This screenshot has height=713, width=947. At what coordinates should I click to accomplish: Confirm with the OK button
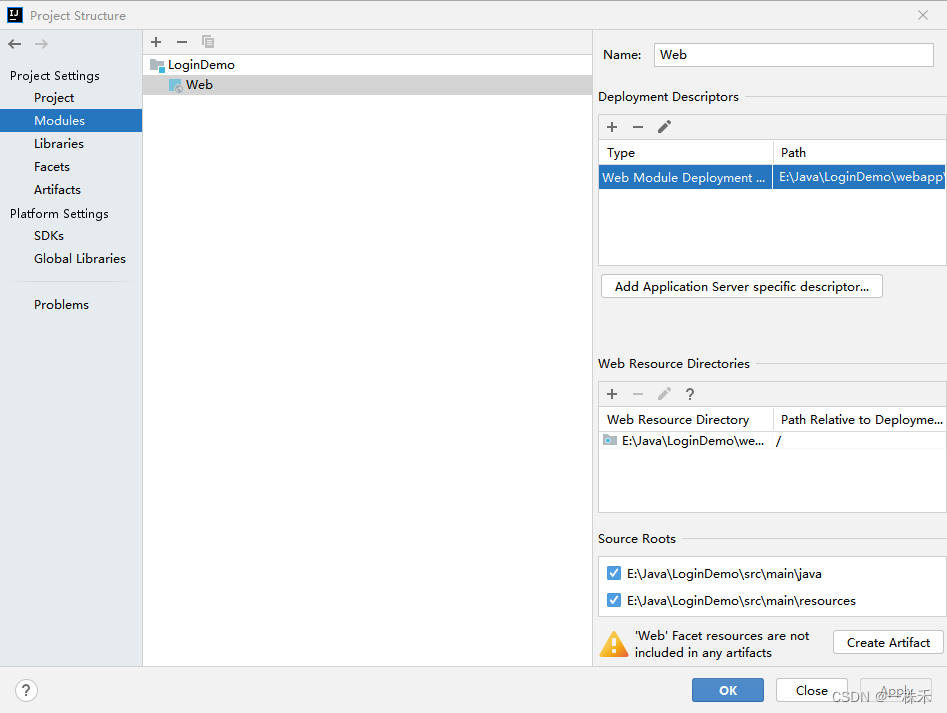(x=728, y=690)
